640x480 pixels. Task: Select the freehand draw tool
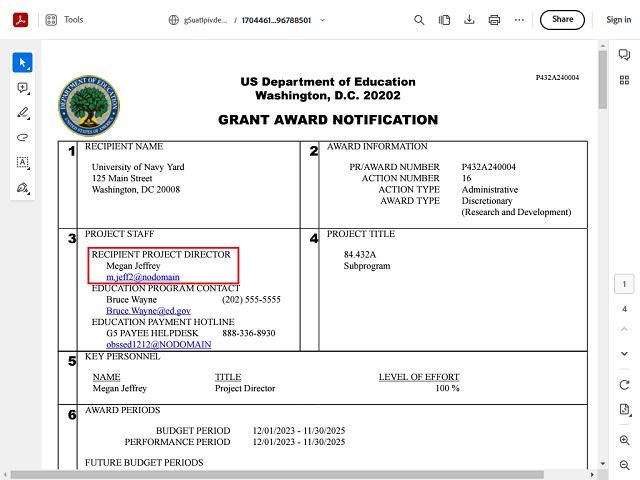click(22, 138)
